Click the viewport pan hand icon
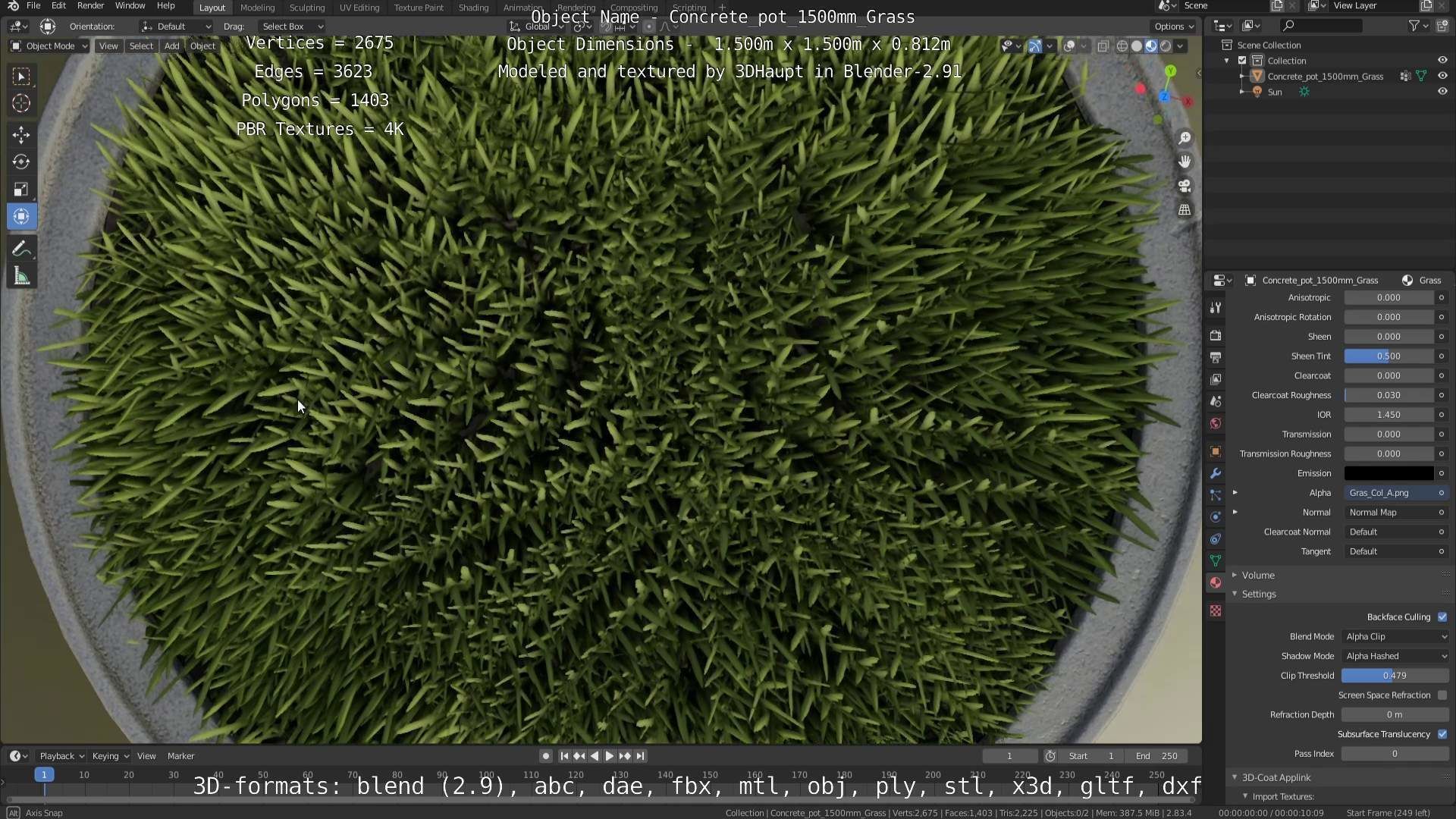The width and height of the screenshot is (1456, 819). pos(1185,162)
